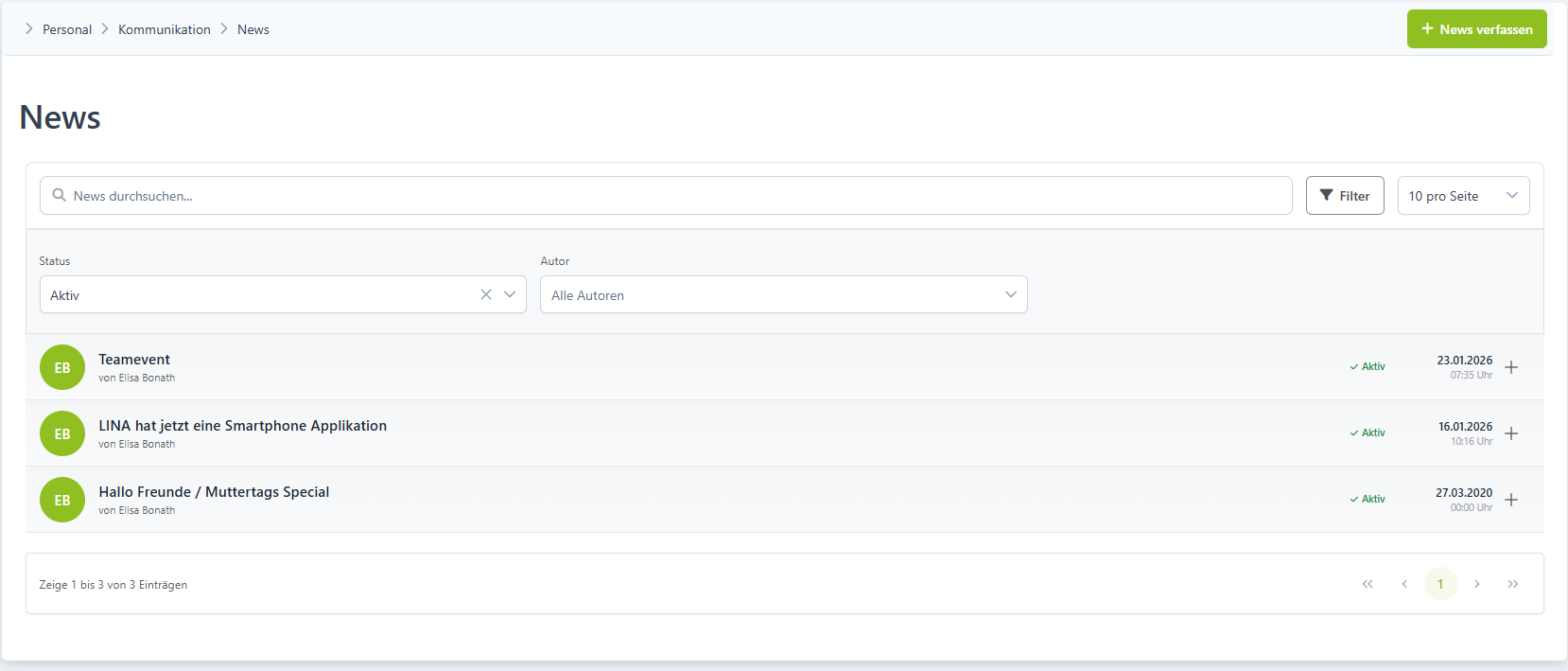The width and height of the screenshot is (1568, 671).
Task: Open the Alle Autoren dropdown
Action: pyautogui.click(x=783, y=294)
